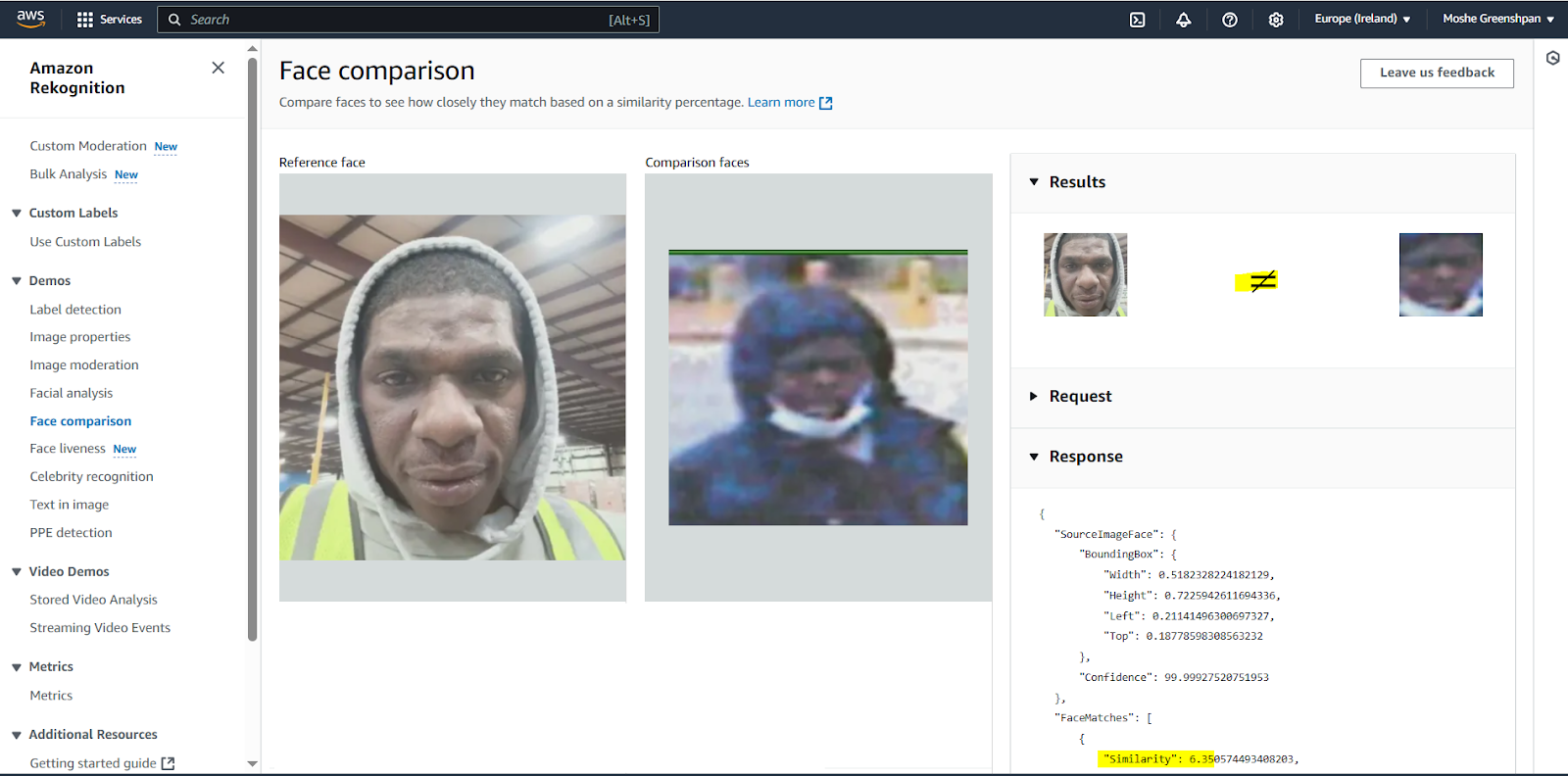
Task: Click the Comparison faces image
Action: coord(818,388)
